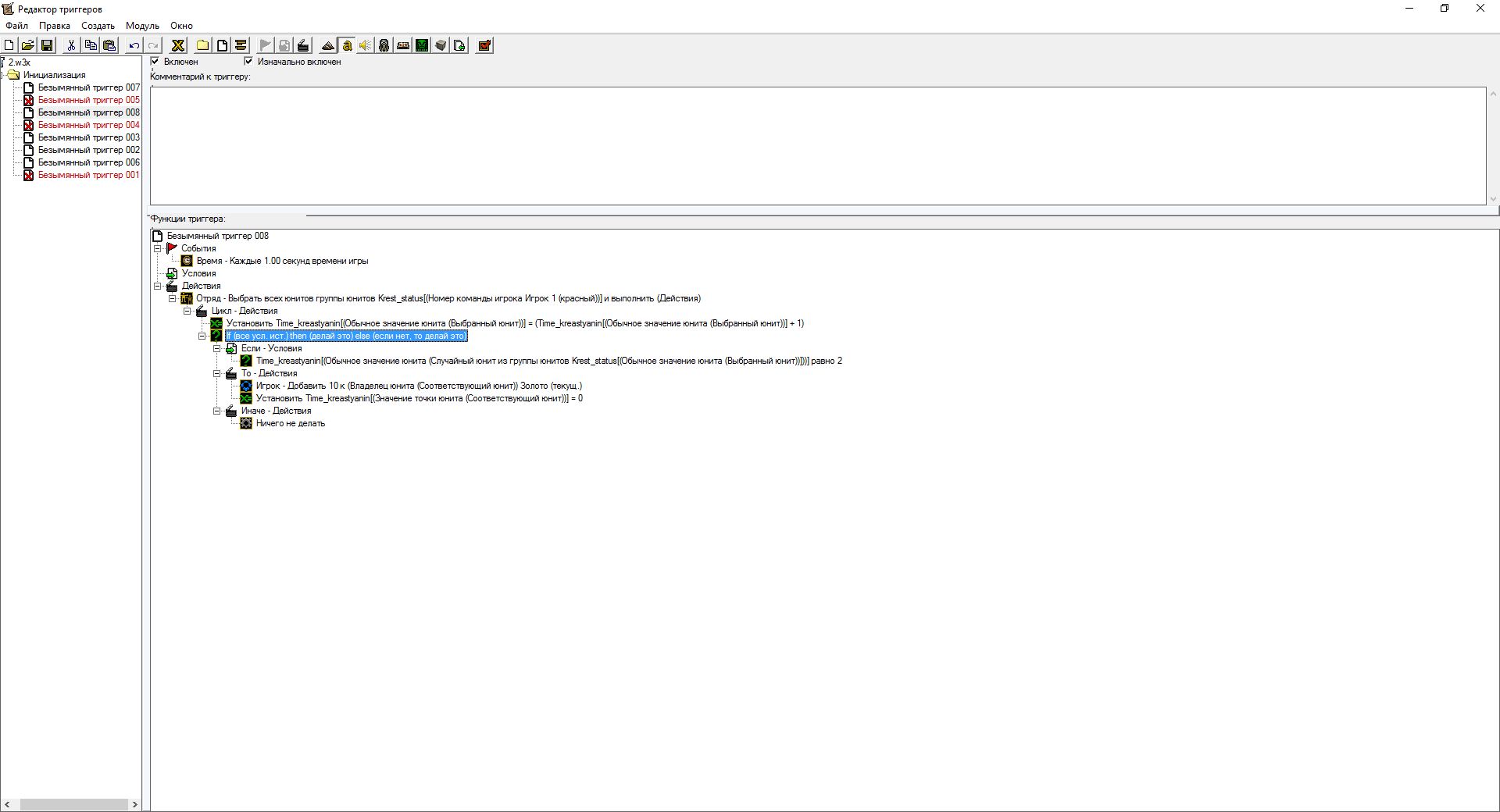Select the 'Время - Каждые 1.00 секунд' event
Viewport: 1500px width, 812px height.
(x=282, y=261)
